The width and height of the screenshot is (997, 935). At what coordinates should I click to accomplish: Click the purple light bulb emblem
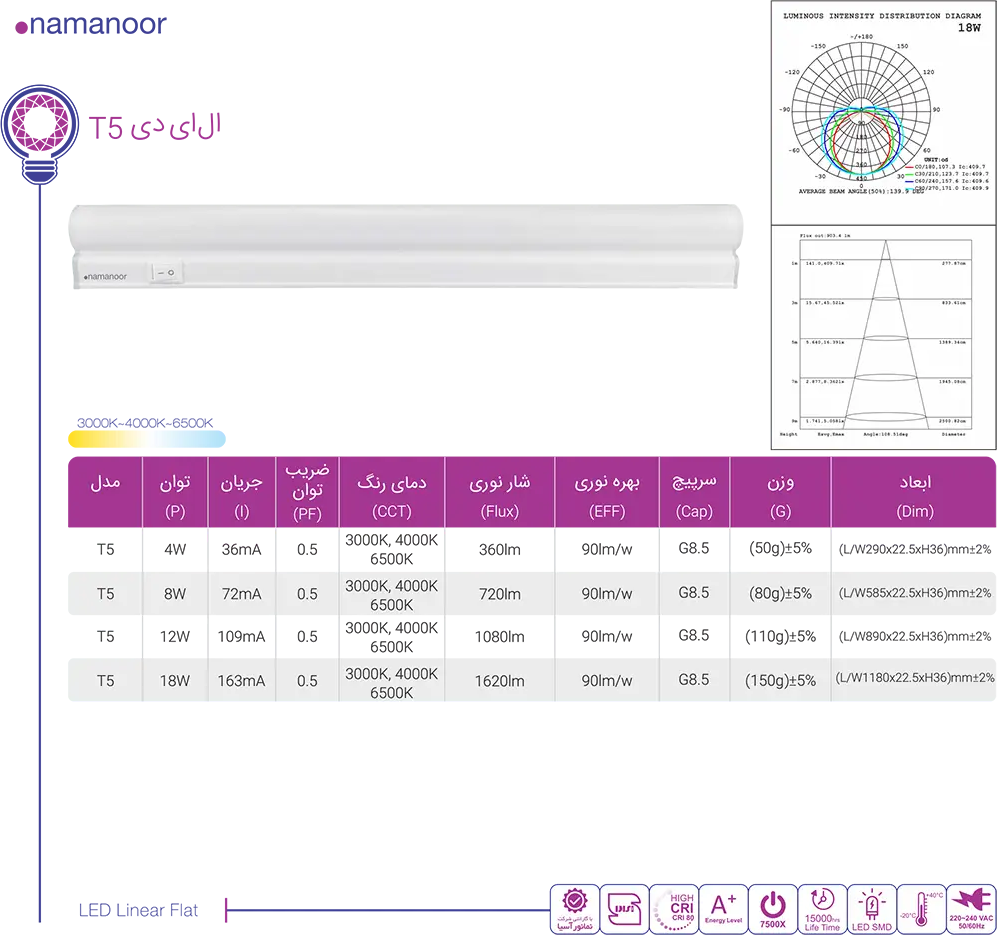pos(39,127)
